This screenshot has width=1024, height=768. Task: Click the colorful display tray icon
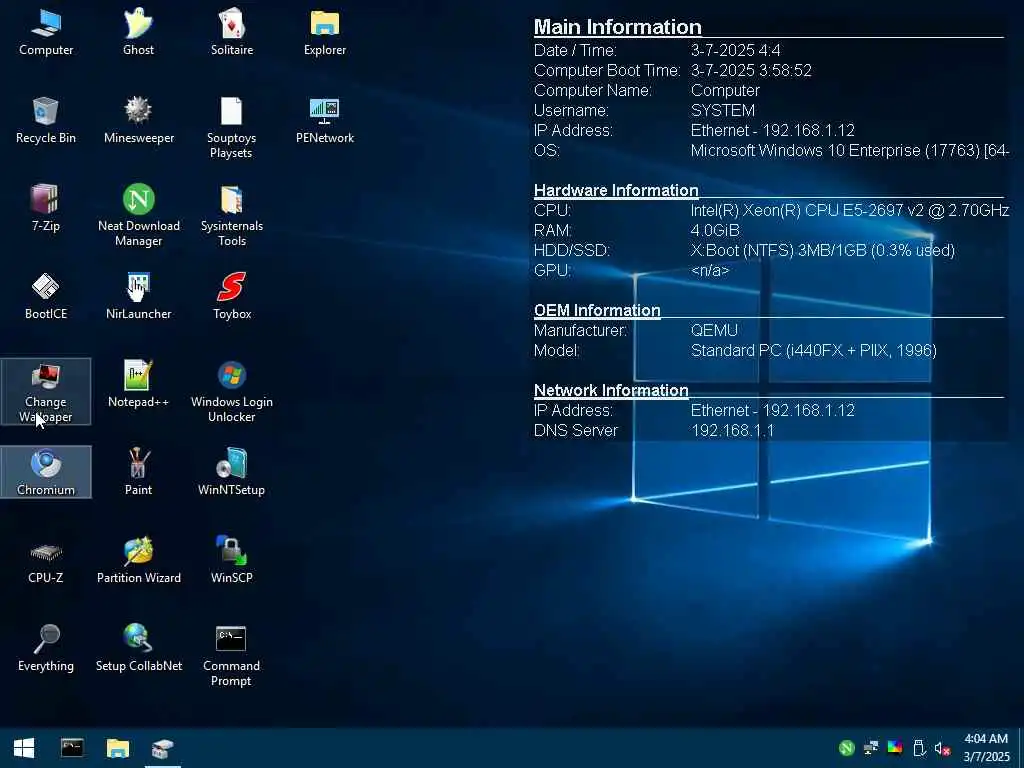895,748
